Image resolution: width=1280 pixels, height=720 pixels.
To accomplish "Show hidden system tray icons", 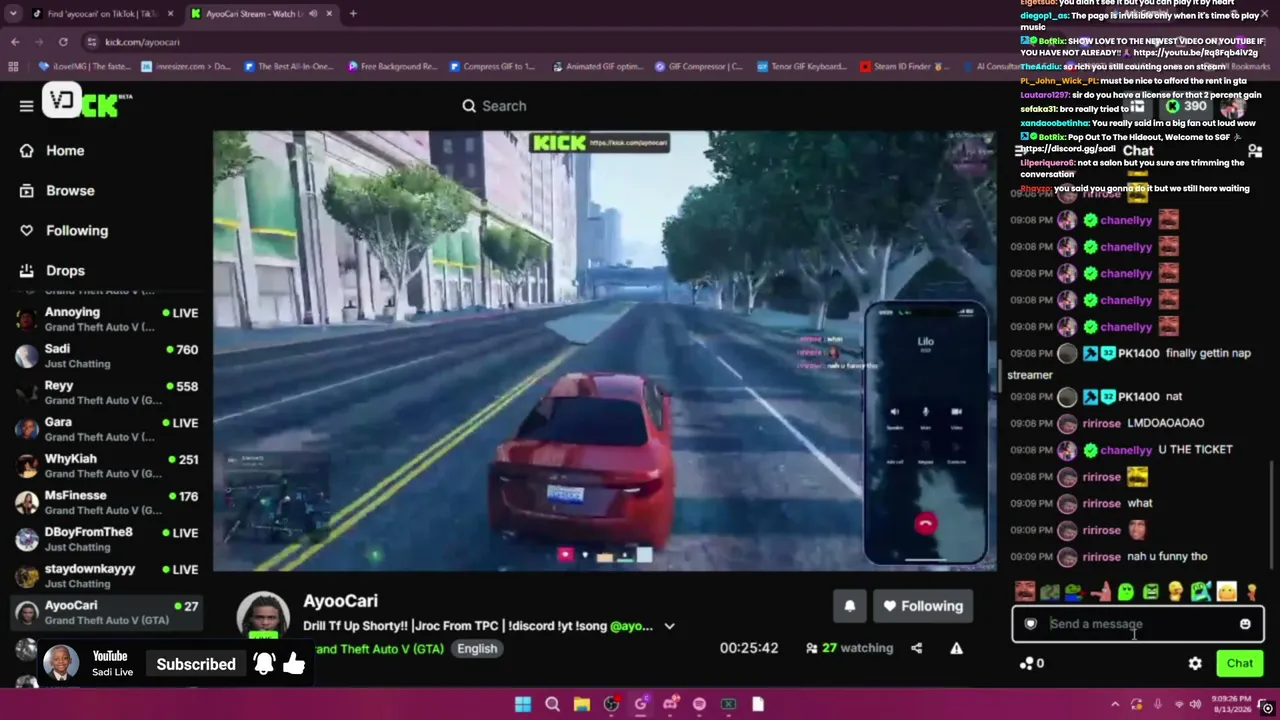I will [x=1115, y=704].
